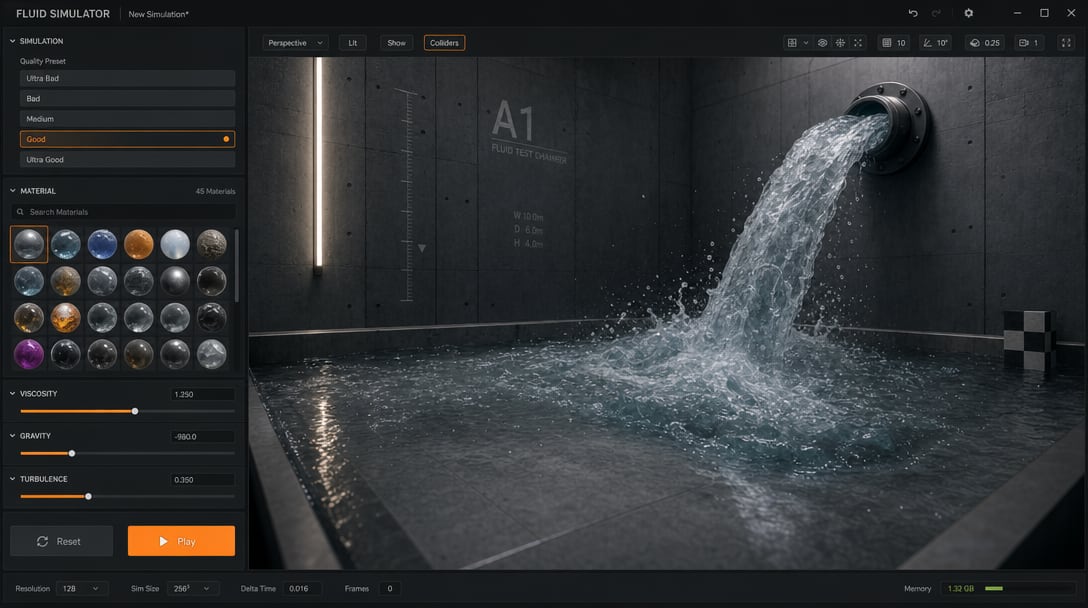Open the Resolution 128 dropdown

pos(82,589)
